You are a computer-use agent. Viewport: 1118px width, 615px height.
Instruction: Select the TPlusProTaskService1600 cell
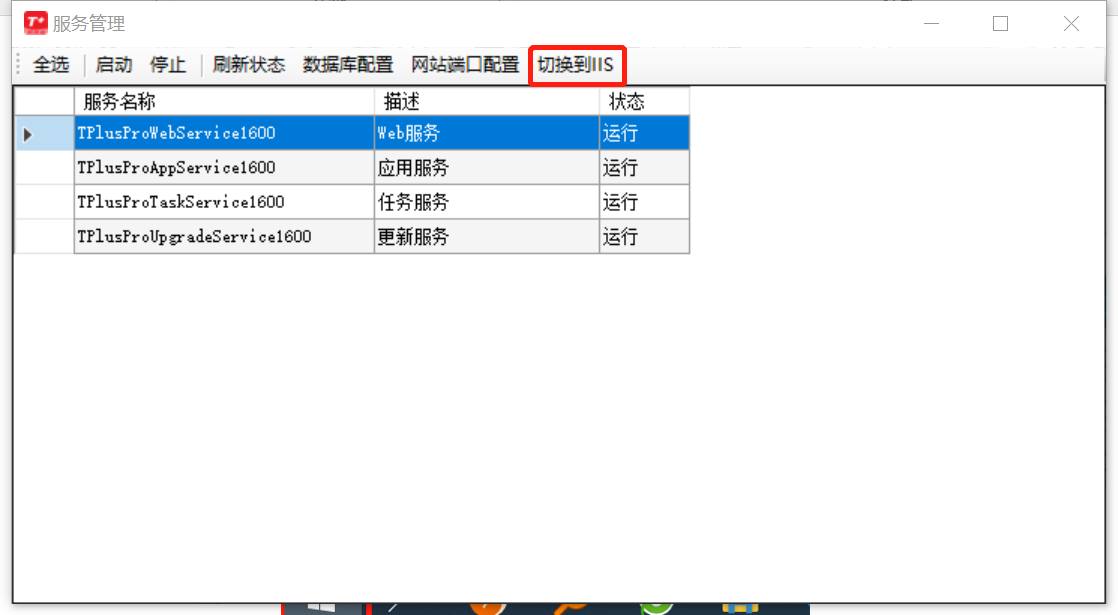coord(224,202)
